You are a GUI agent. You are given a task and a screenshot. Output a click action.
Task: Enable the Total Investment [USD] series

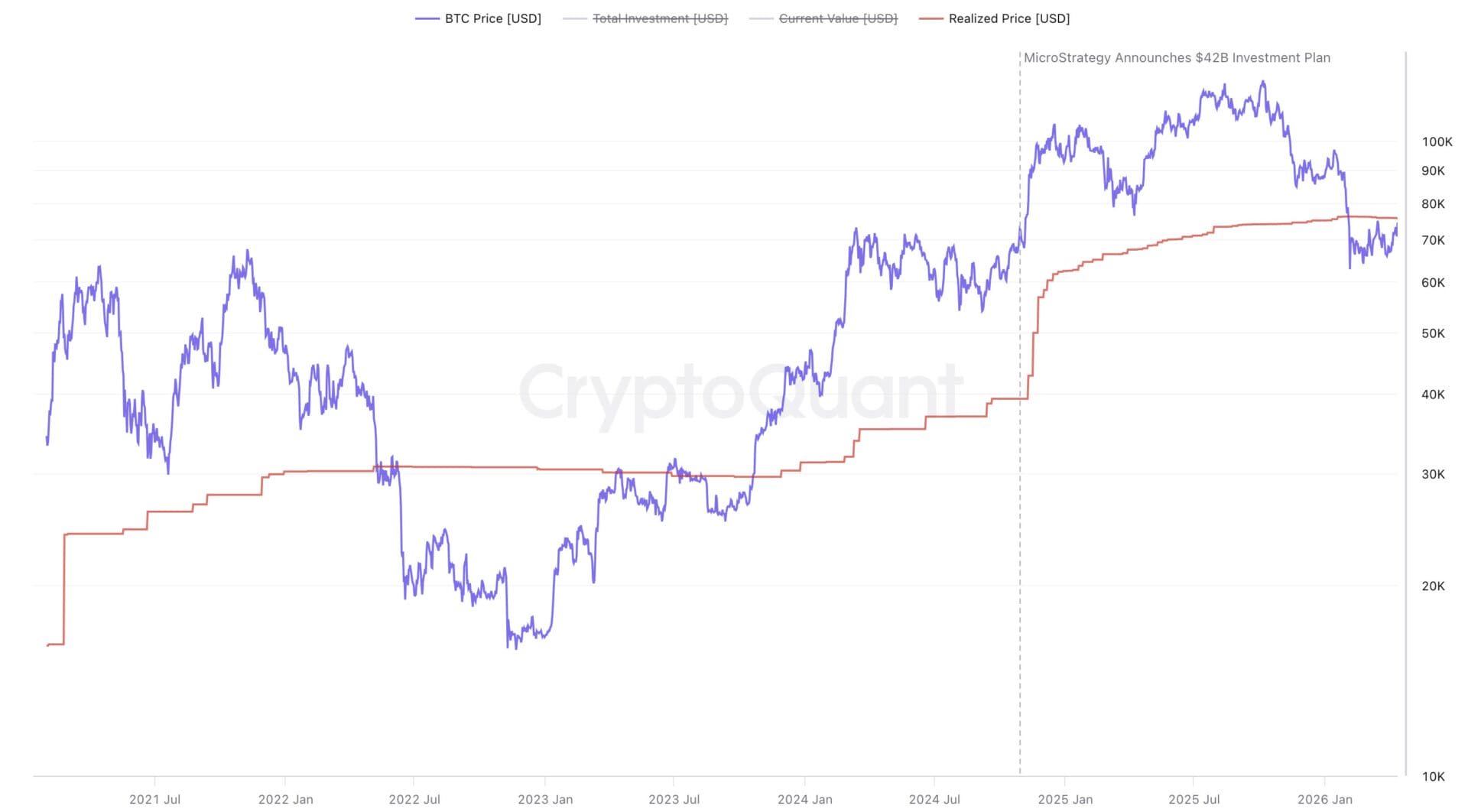660,18
